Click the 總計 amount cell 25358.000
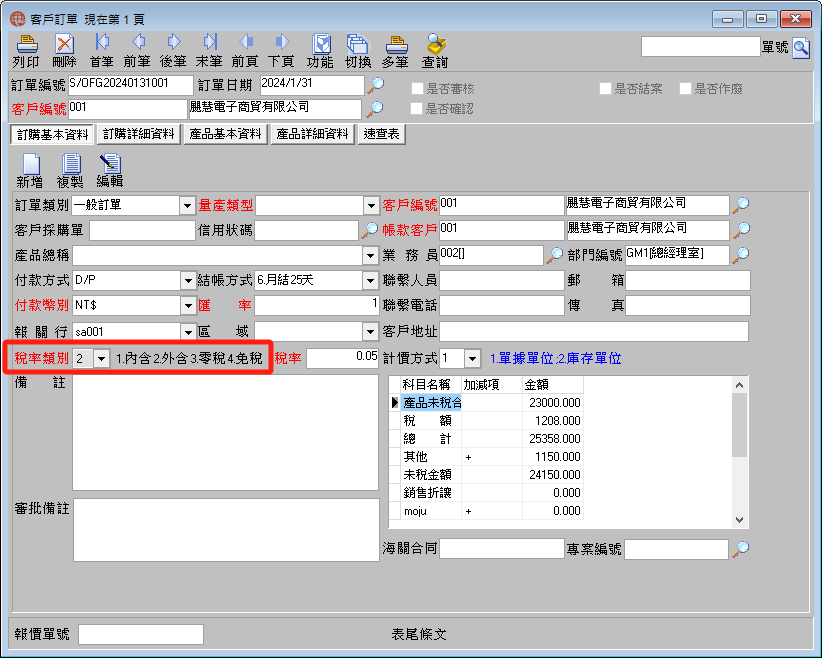 pos(553,439)
